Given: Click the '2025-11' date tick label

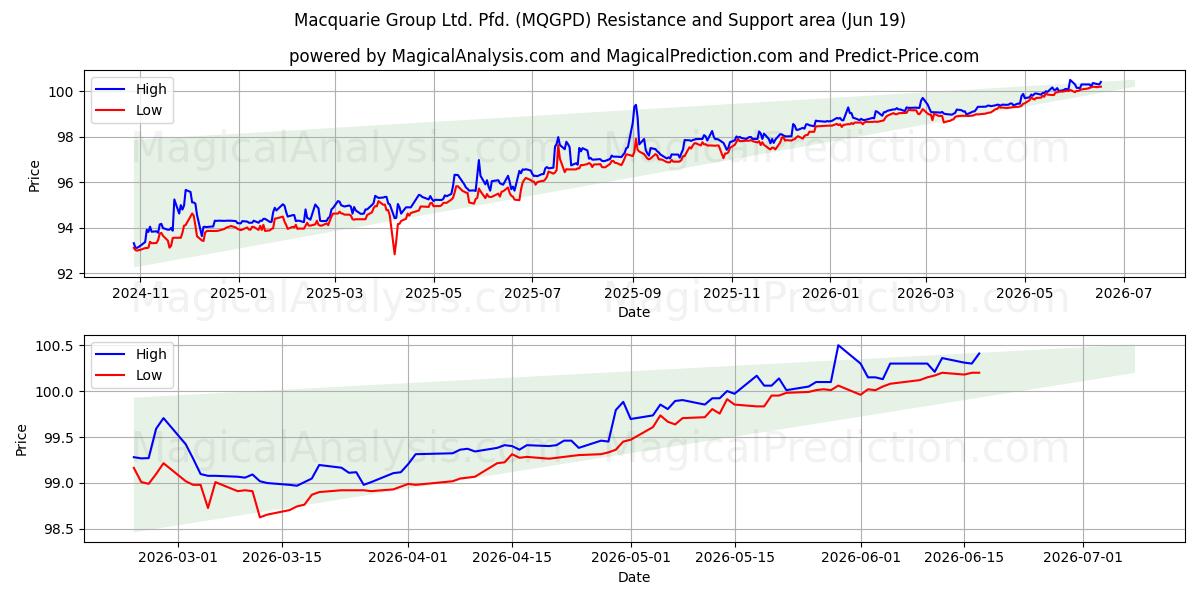Looking at the screenshot, I should [731, 293].
